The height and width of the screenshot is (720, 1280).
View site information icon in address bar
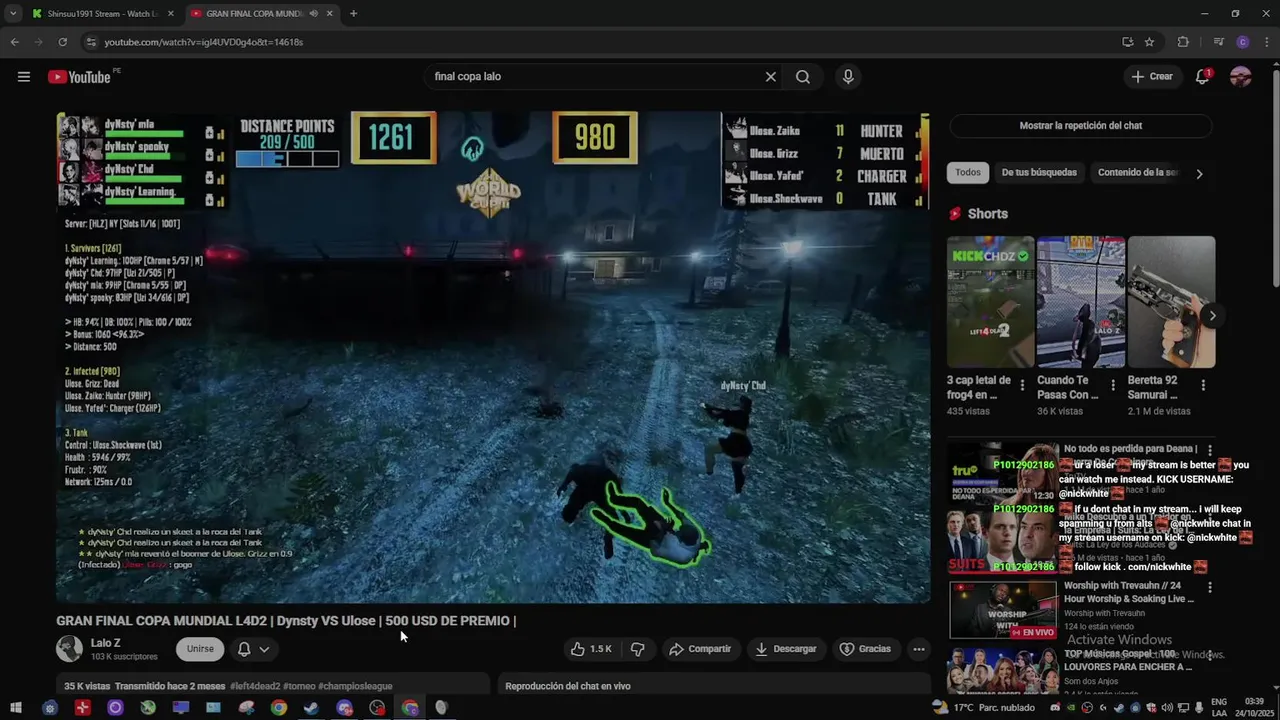91,42
